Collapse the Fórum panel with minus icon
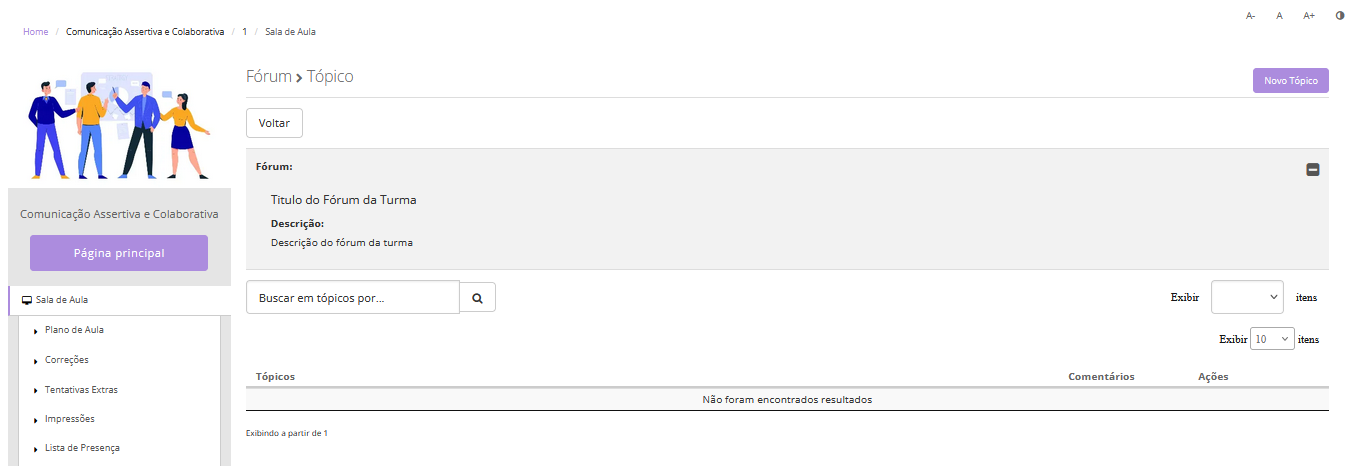 (1313, 170)
